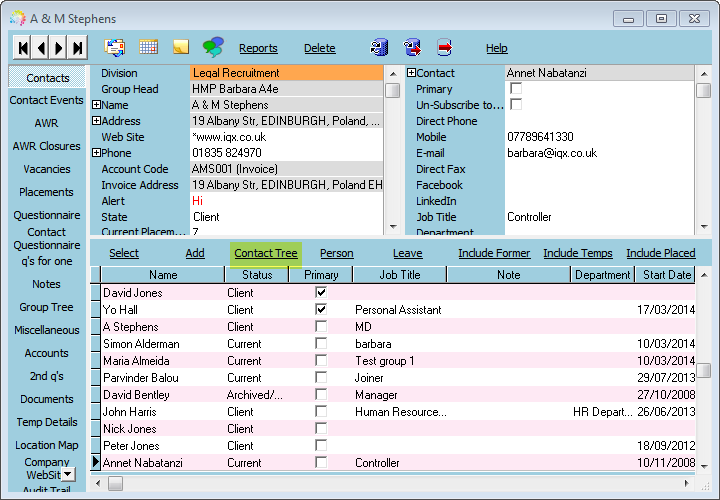720x500 pixels.
Task: Click the email envelope toolbar icon
Action: 115,47
